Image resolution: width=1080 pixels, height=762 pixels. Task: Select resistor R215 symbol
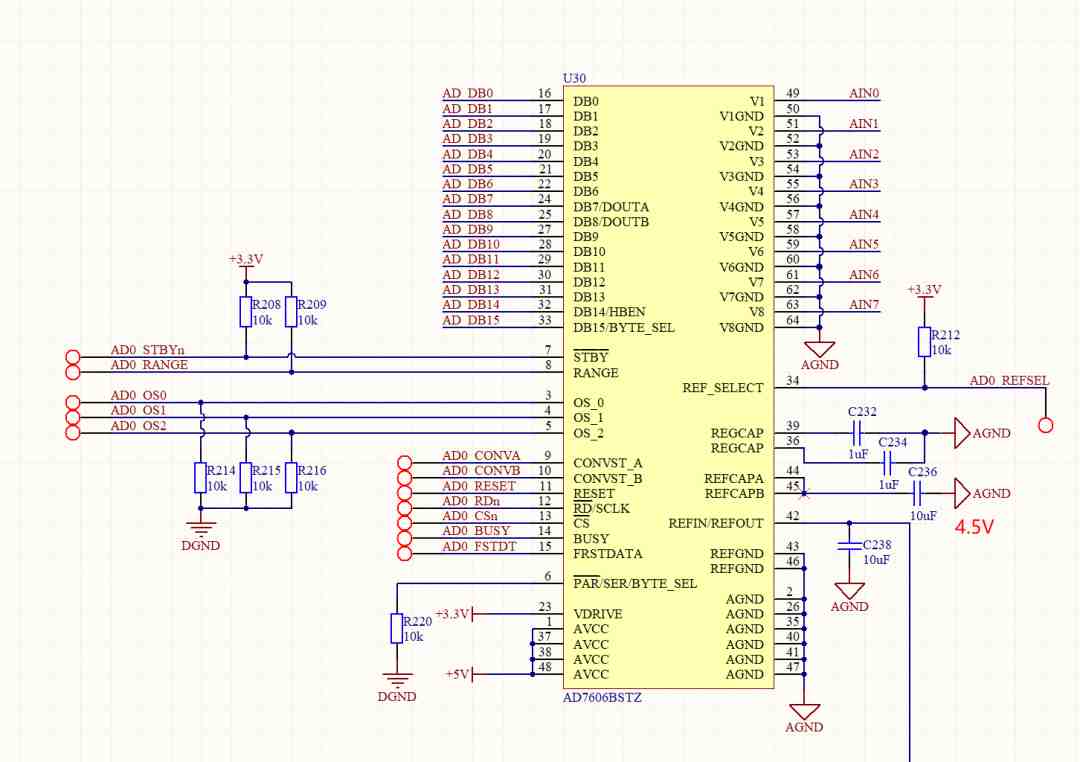[245, 478]
